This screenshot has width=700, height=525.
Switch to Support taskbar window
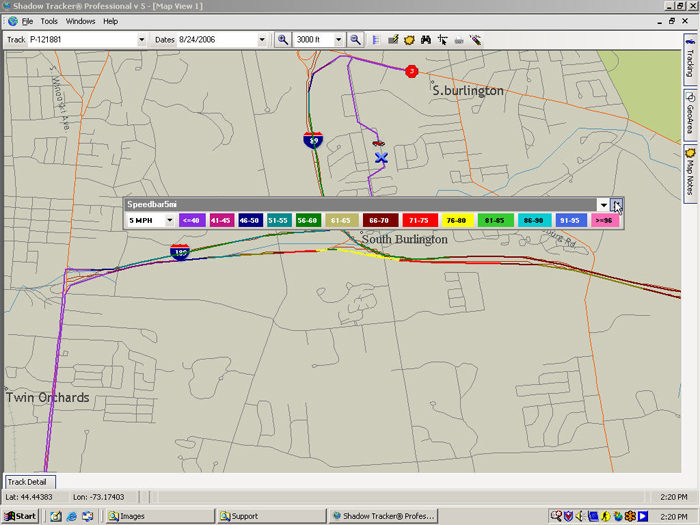[272, 516]
